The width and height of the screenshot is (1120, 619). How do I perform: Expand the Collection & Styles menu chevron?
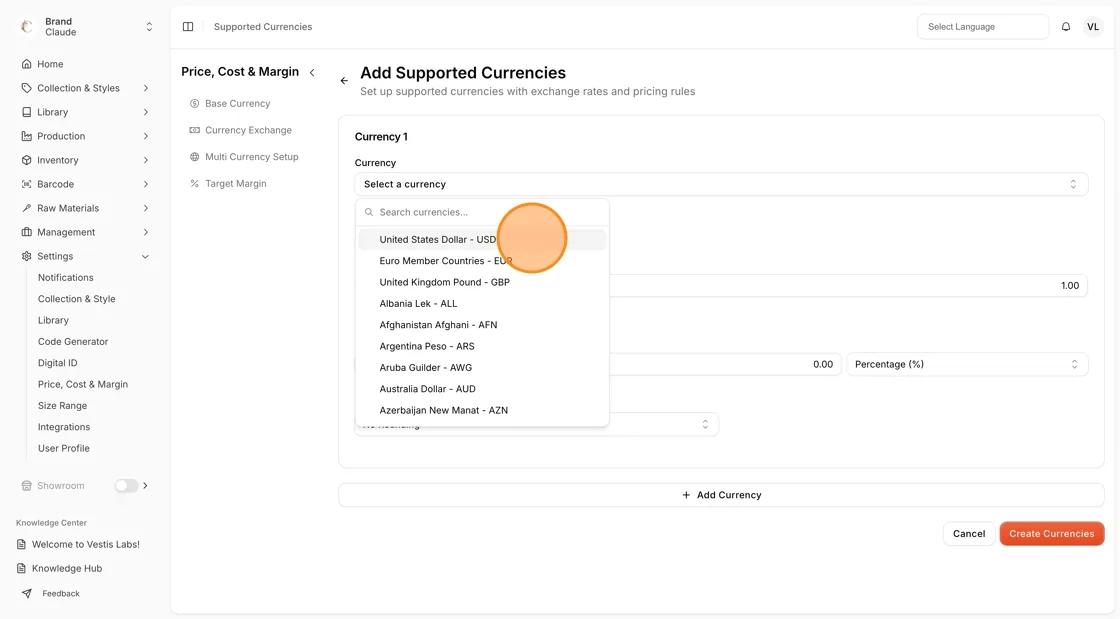point(146,88)
